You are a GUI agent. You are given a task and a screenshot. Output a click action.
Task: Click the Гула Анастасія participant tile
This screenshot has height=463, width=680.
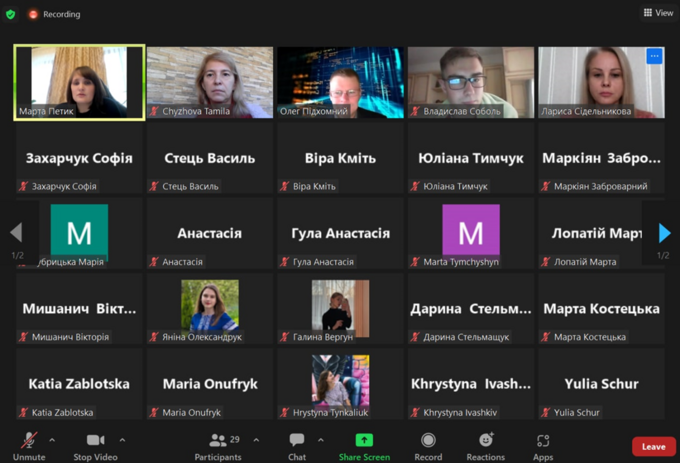[340, 233]
